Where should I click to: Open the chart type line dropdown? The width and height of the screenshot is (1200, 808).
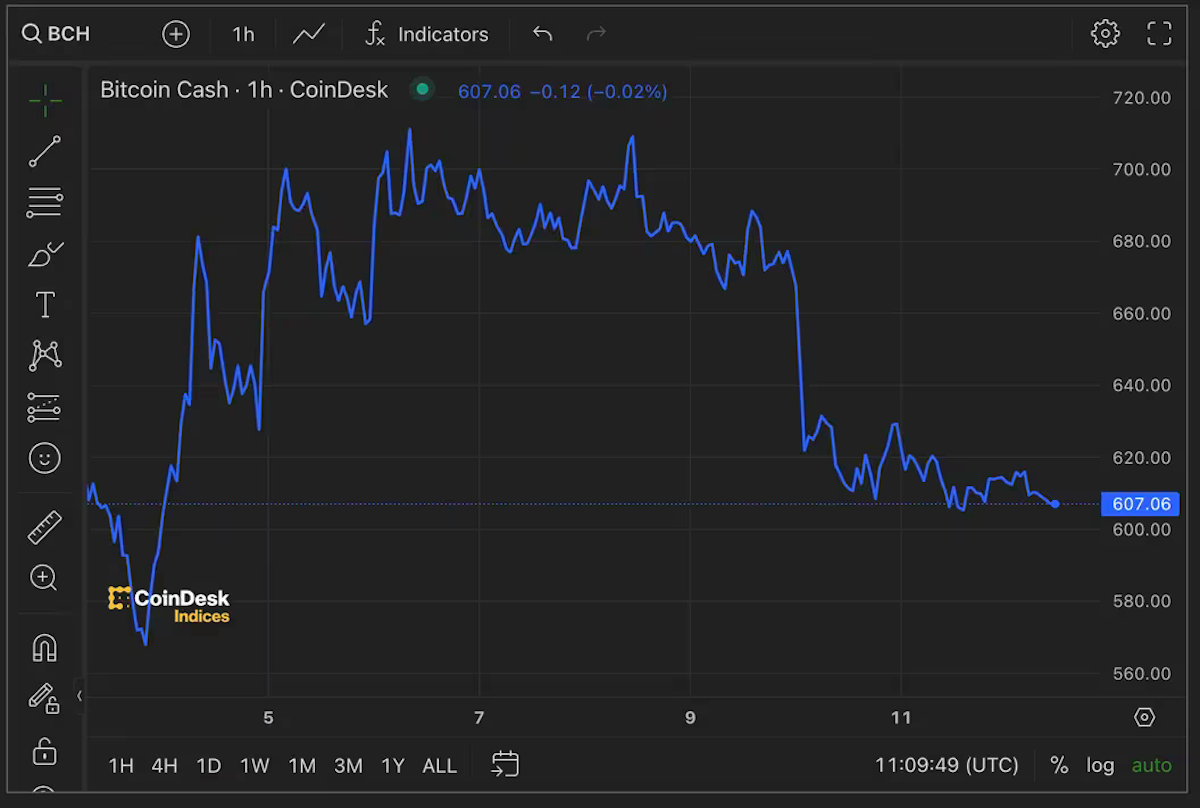308,34
